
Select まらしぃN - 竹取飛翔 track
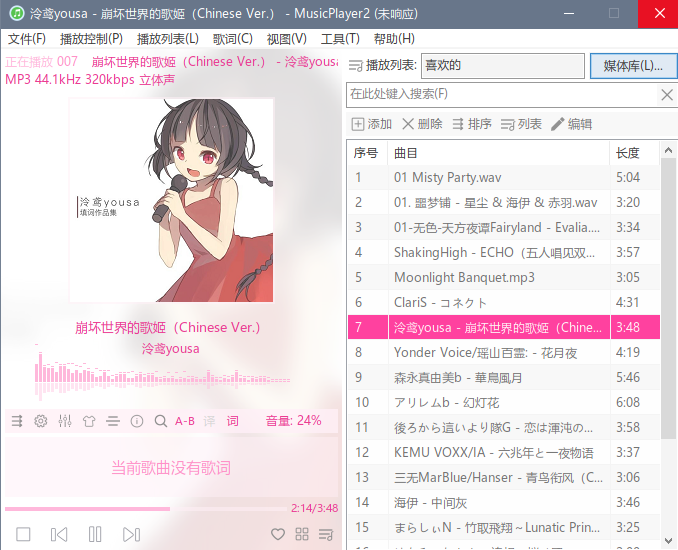(x=504, y=528)
